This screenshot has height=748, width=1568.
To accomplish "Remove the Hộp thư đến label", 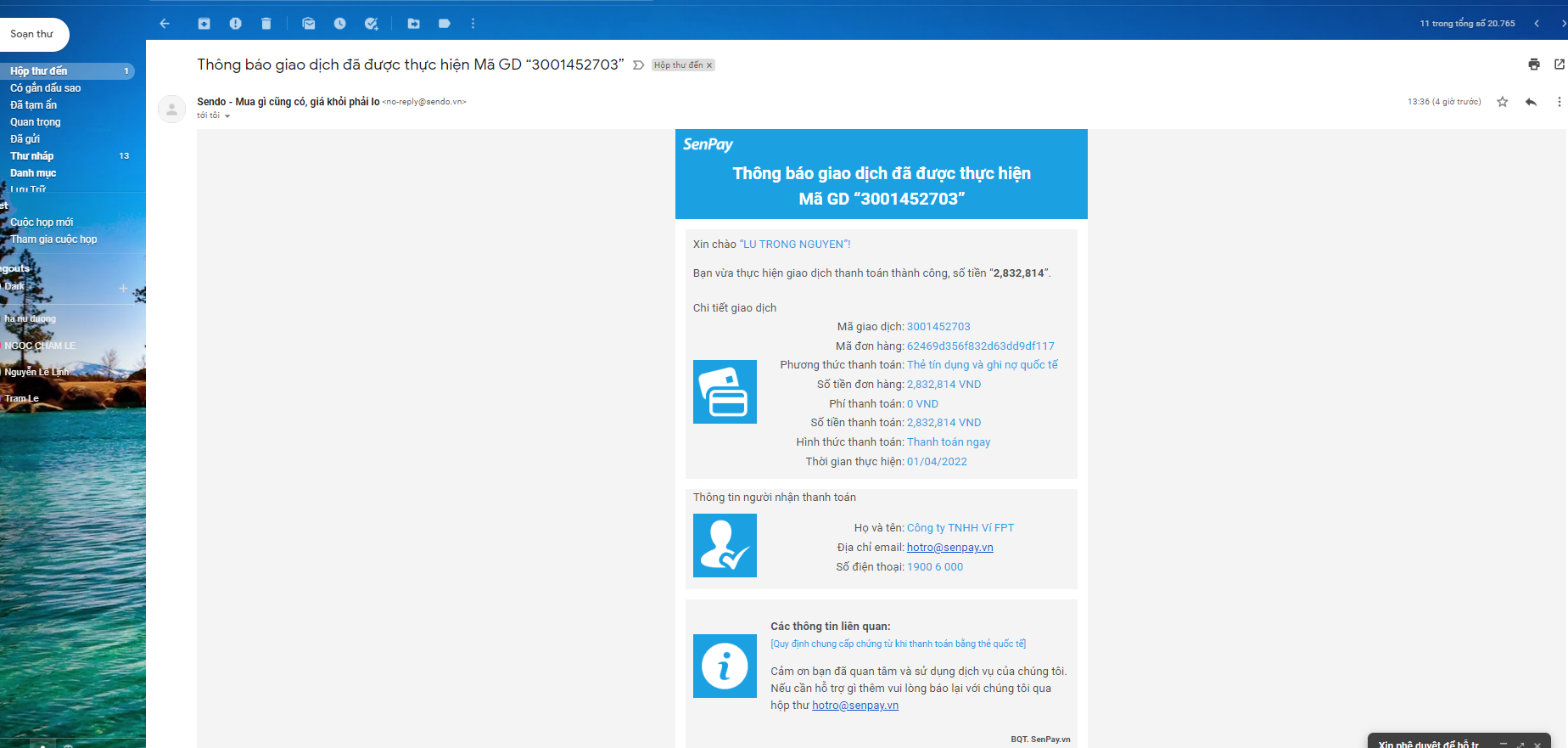I will [709, 65].
